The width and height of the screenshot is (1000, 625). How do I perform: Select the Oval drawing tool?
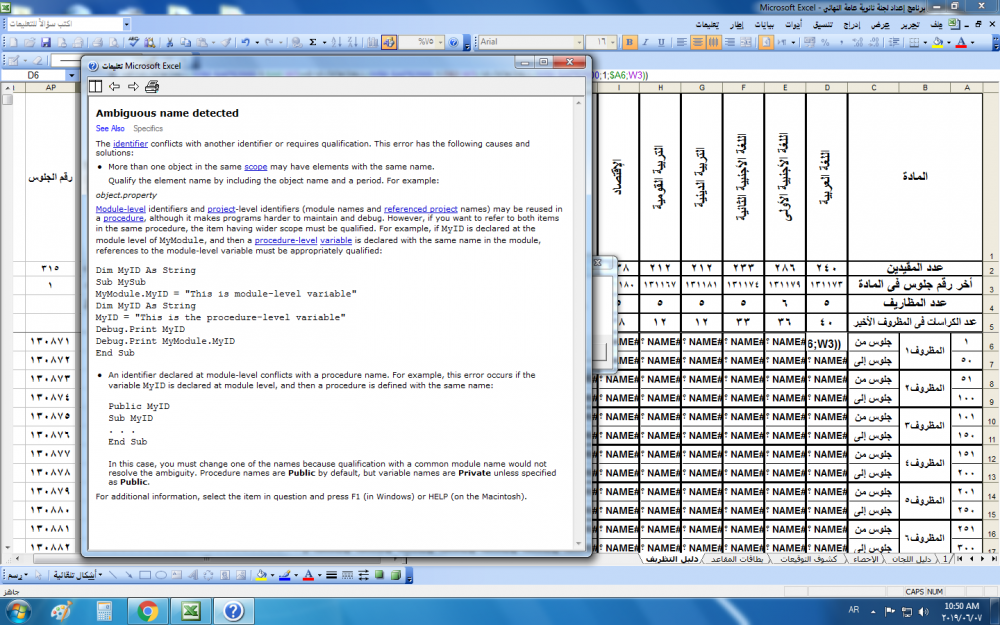tap(161, 575)
